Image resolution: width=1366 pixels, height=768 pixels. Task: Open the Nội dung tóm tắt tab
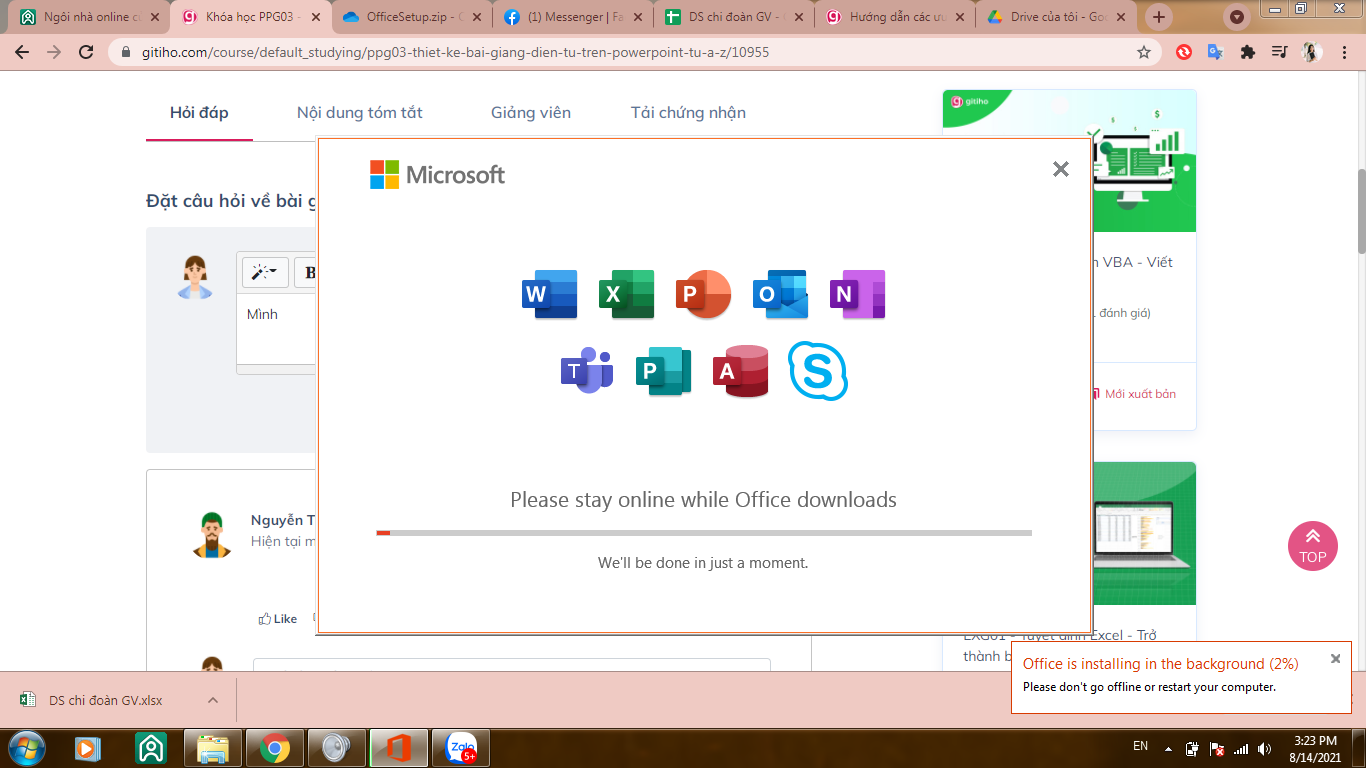(360, 112)
